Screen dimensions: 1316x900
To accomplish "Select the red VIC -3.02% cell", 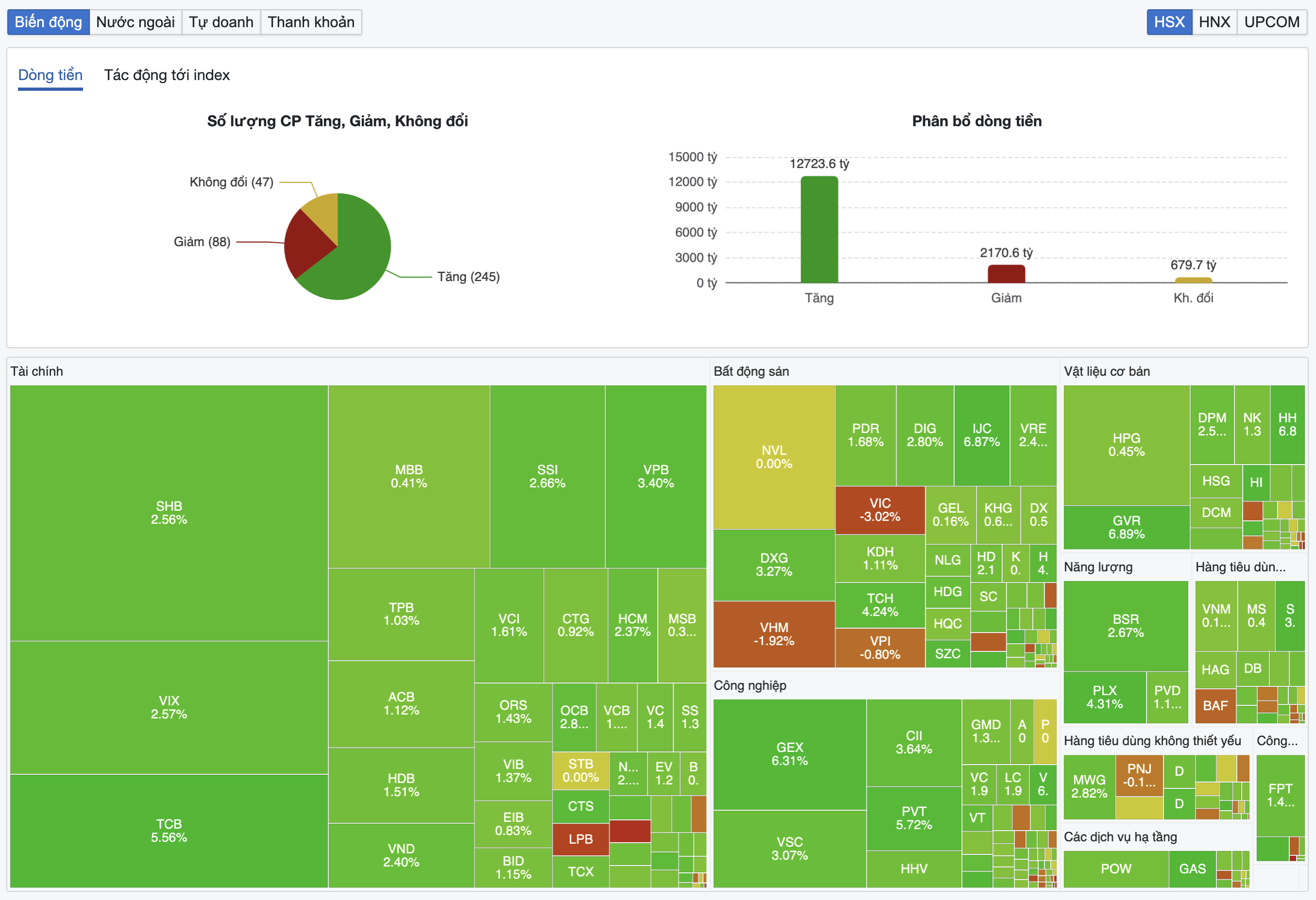I will point(880,510).
